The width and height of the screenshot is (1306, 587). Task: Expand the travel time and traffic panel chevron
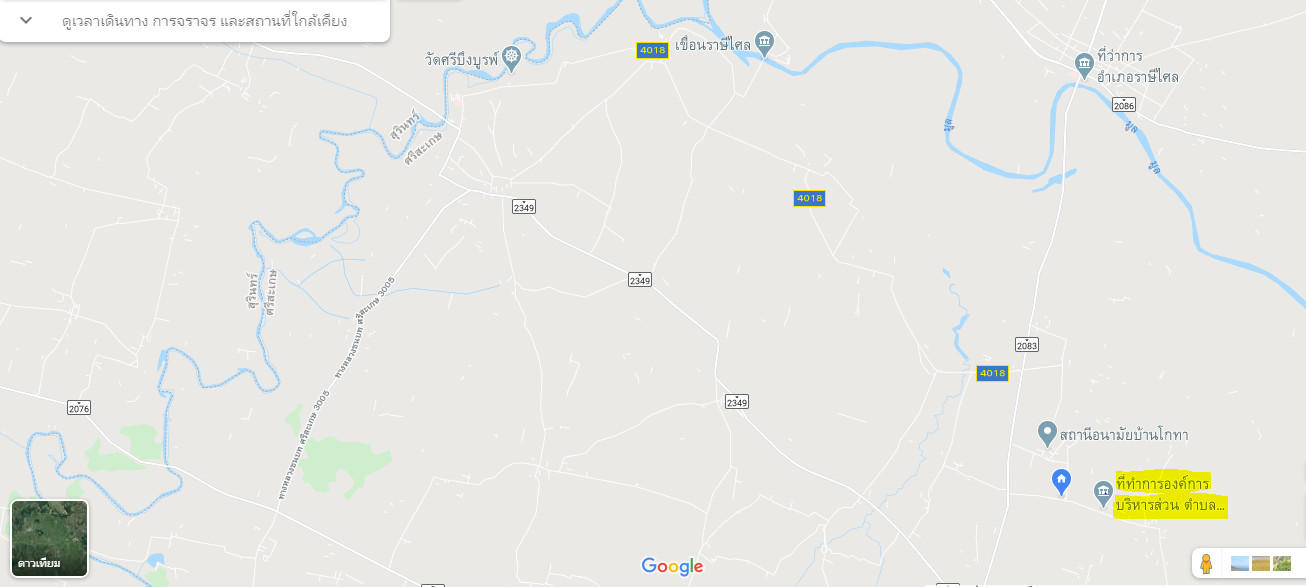(x=26, y=20)
